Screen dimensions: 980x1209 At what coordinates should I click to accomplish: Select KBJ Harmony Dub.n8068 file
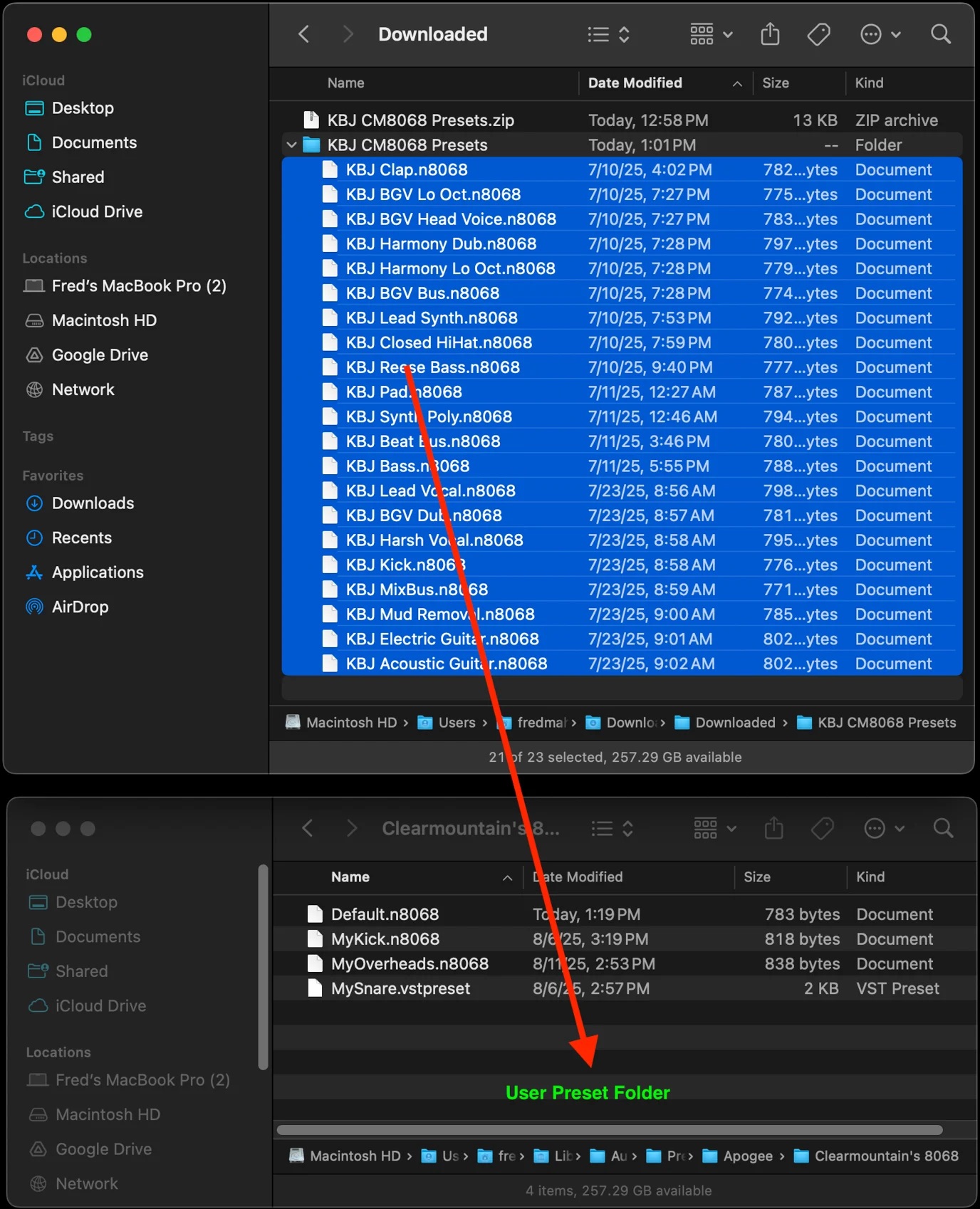coord(622,244)
